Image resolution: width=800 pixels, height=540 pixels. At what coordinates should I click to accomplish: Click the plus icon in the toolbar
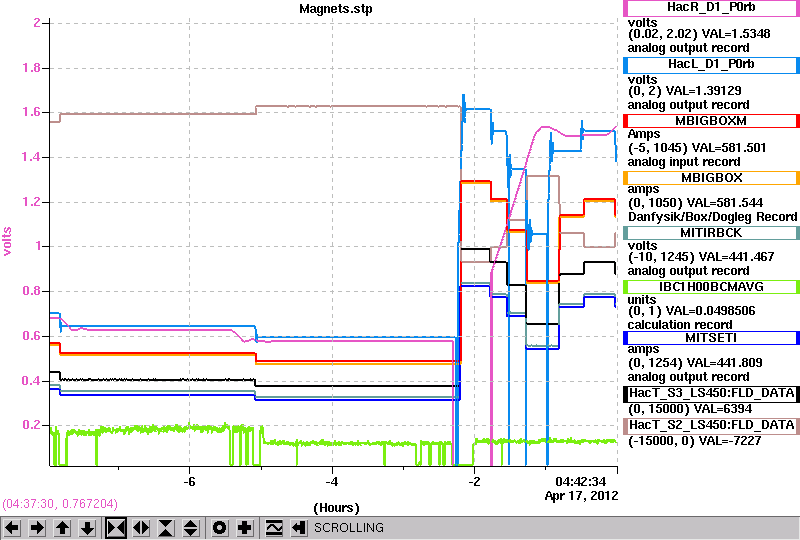[x=245, y=528]
